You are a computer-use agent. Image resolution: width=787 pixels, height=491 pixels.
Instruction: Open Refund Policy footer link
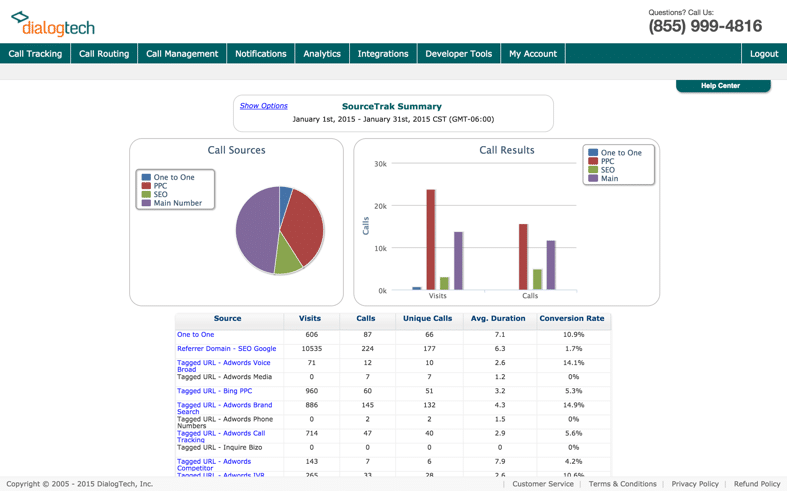click(757, 484)
